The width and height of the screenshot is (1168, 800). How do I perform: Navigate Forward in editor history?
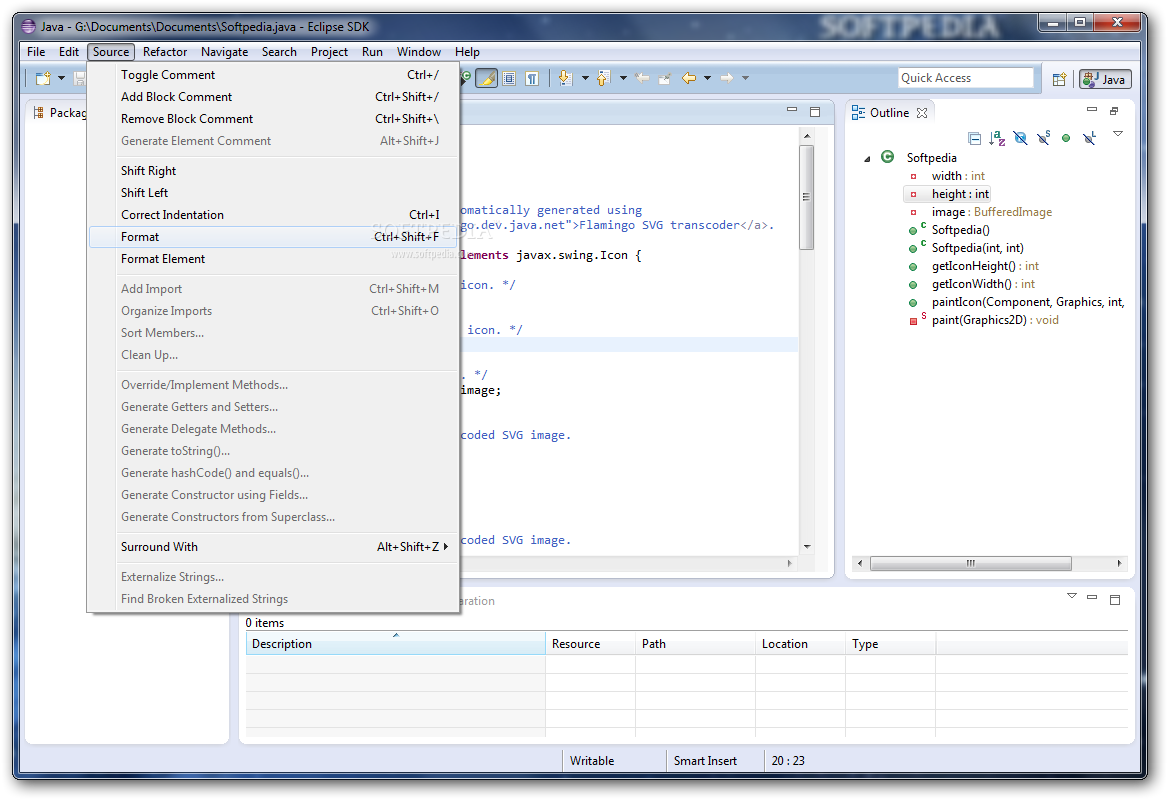pyautogui.click(x=727, y=78)
